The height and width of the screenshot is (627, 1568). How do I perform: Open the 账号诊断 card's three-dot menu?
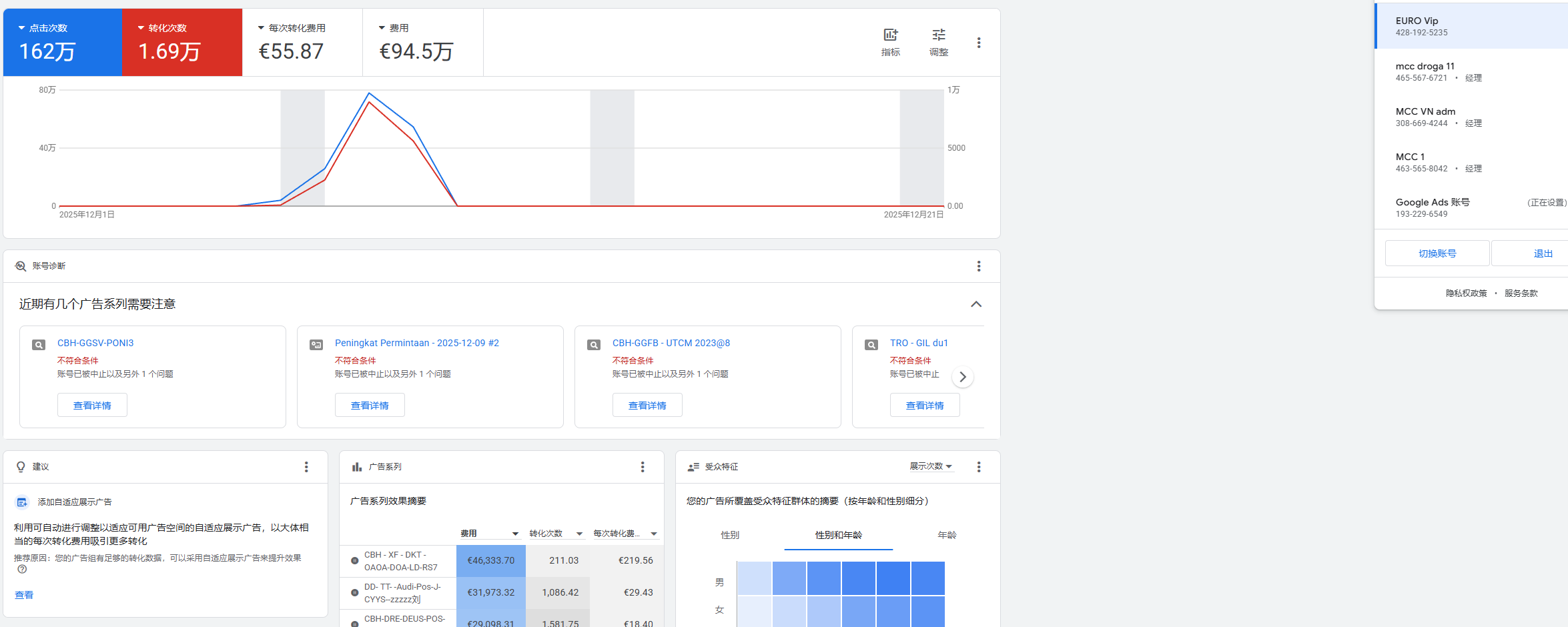978,266
